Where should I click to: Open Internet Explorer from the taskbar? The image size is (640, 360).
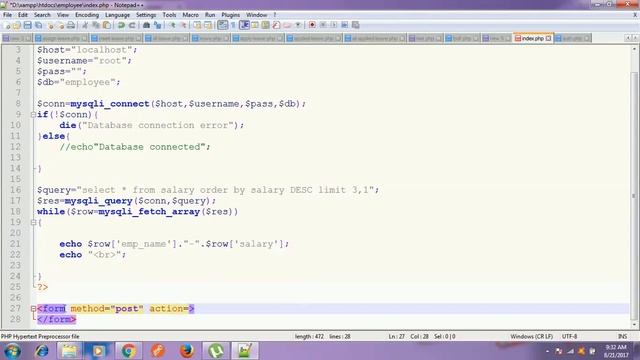(x=41, y=351)
